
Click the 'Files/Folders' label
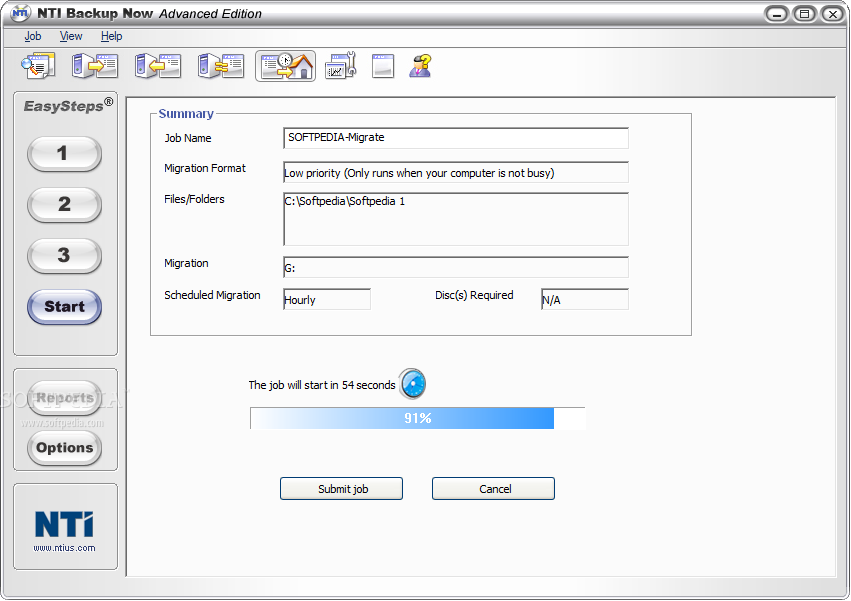(194, 199)
